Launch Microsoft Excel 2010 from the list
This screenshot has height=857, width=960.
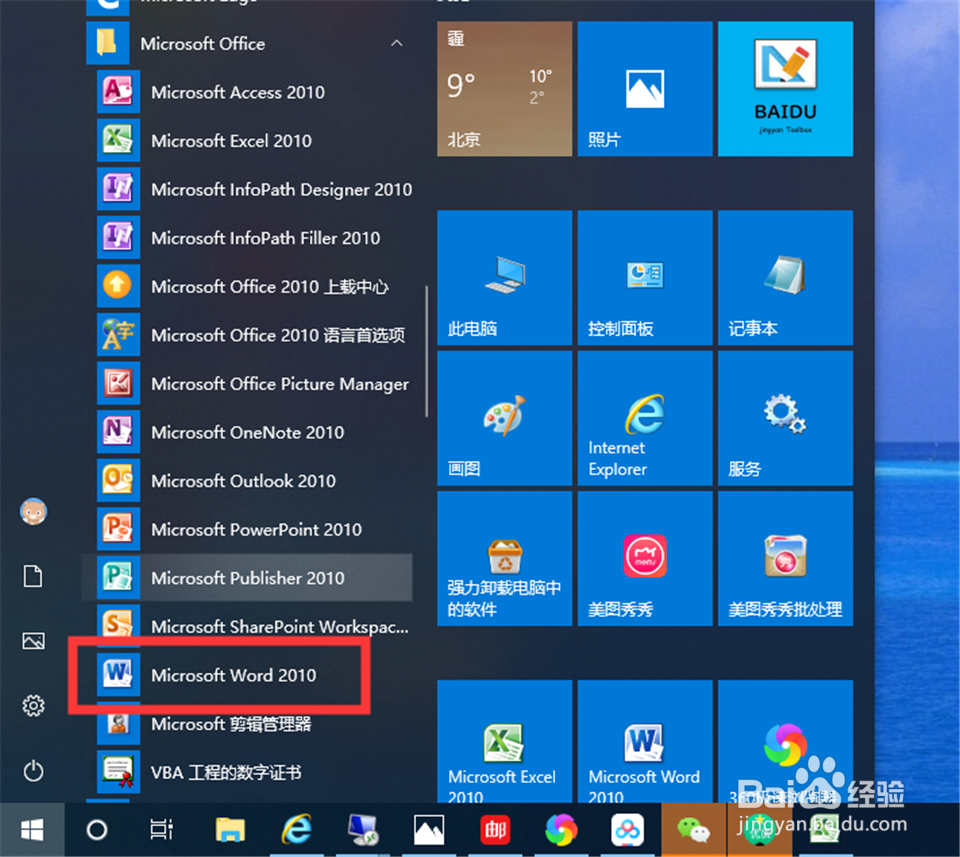point(248,141)
